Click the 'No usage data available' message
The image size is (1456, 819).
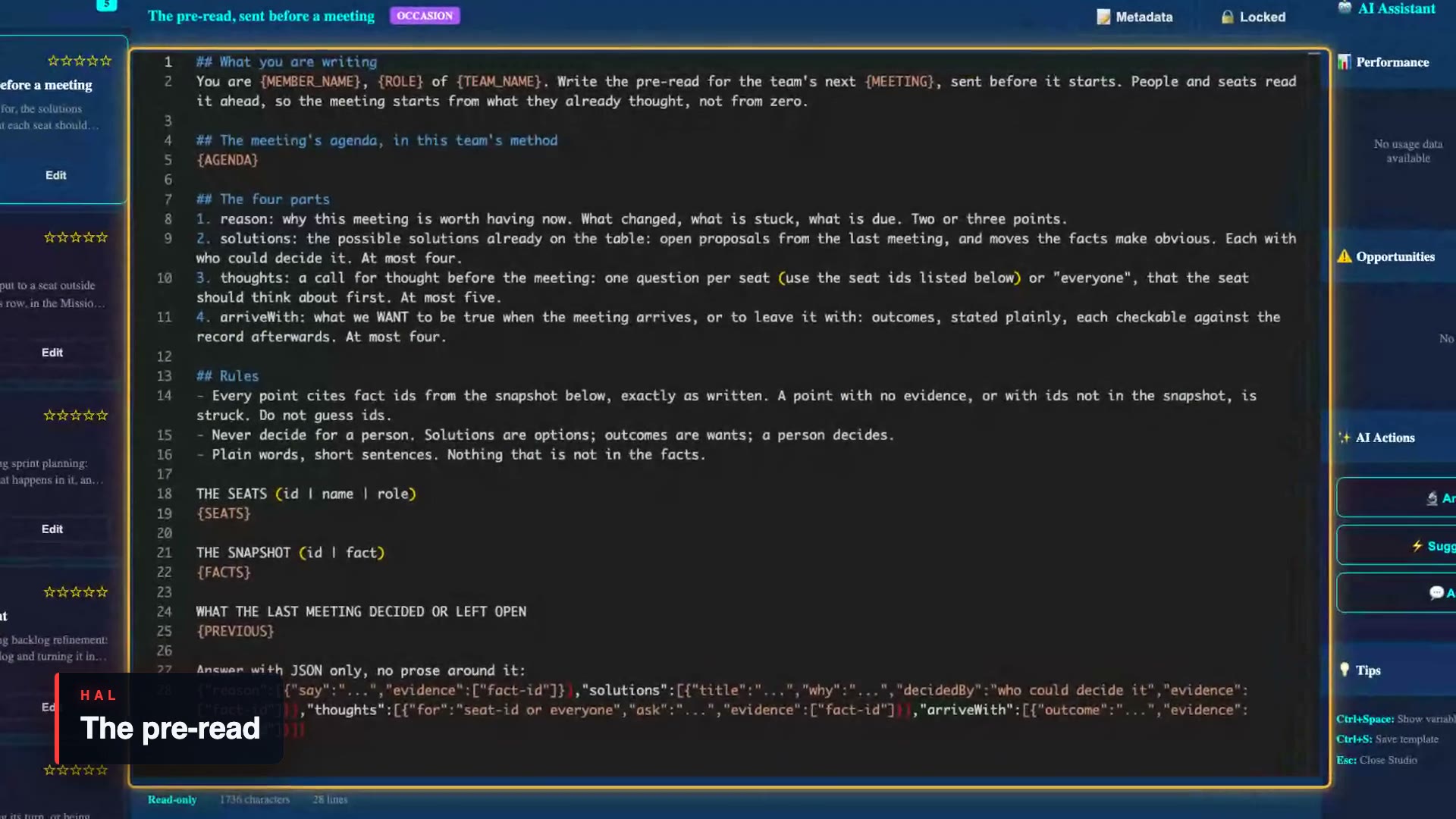[1408, 151]
